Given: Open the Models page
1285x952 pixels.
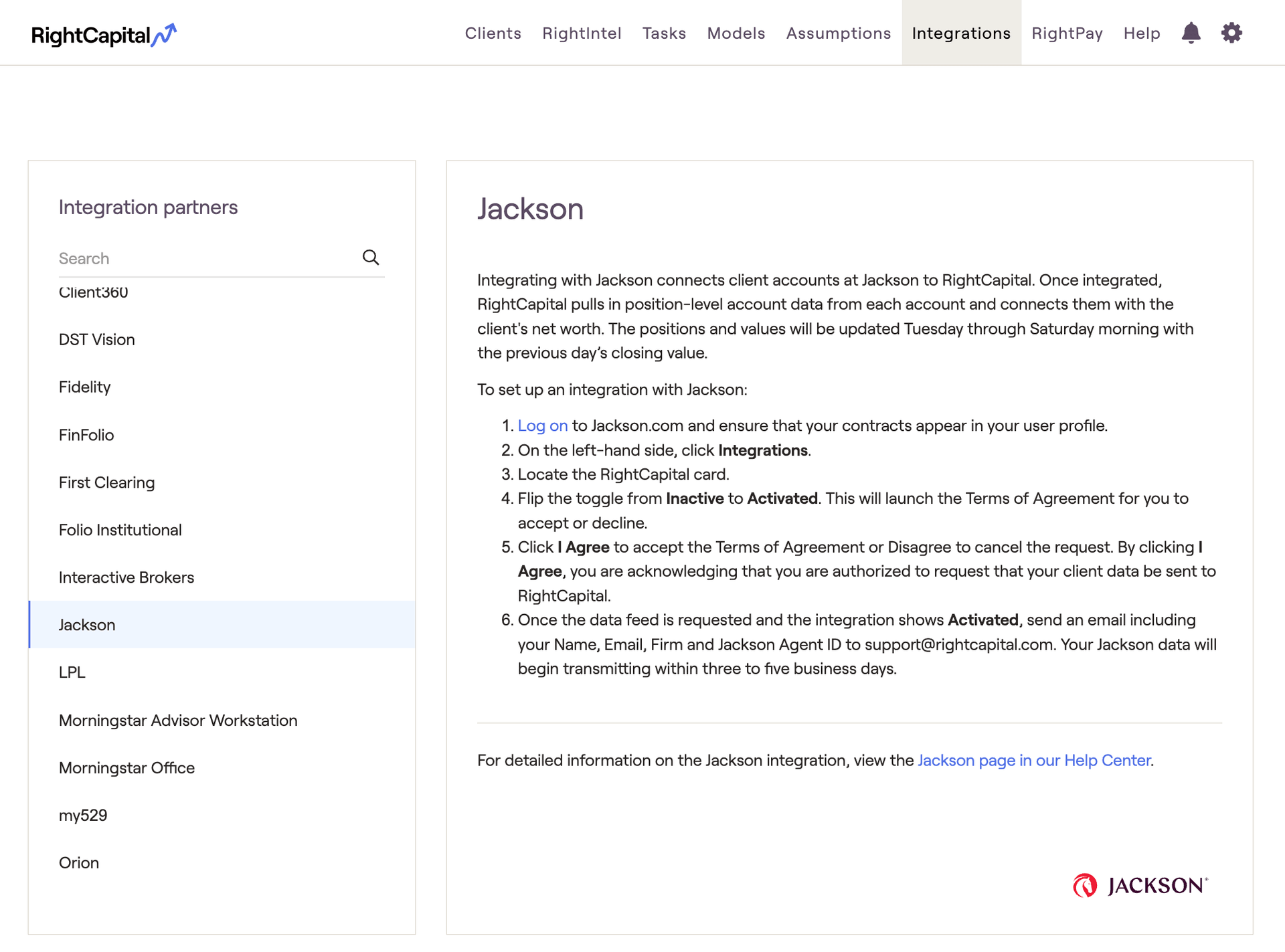Looking at the screenshot, I should (736, 33).
